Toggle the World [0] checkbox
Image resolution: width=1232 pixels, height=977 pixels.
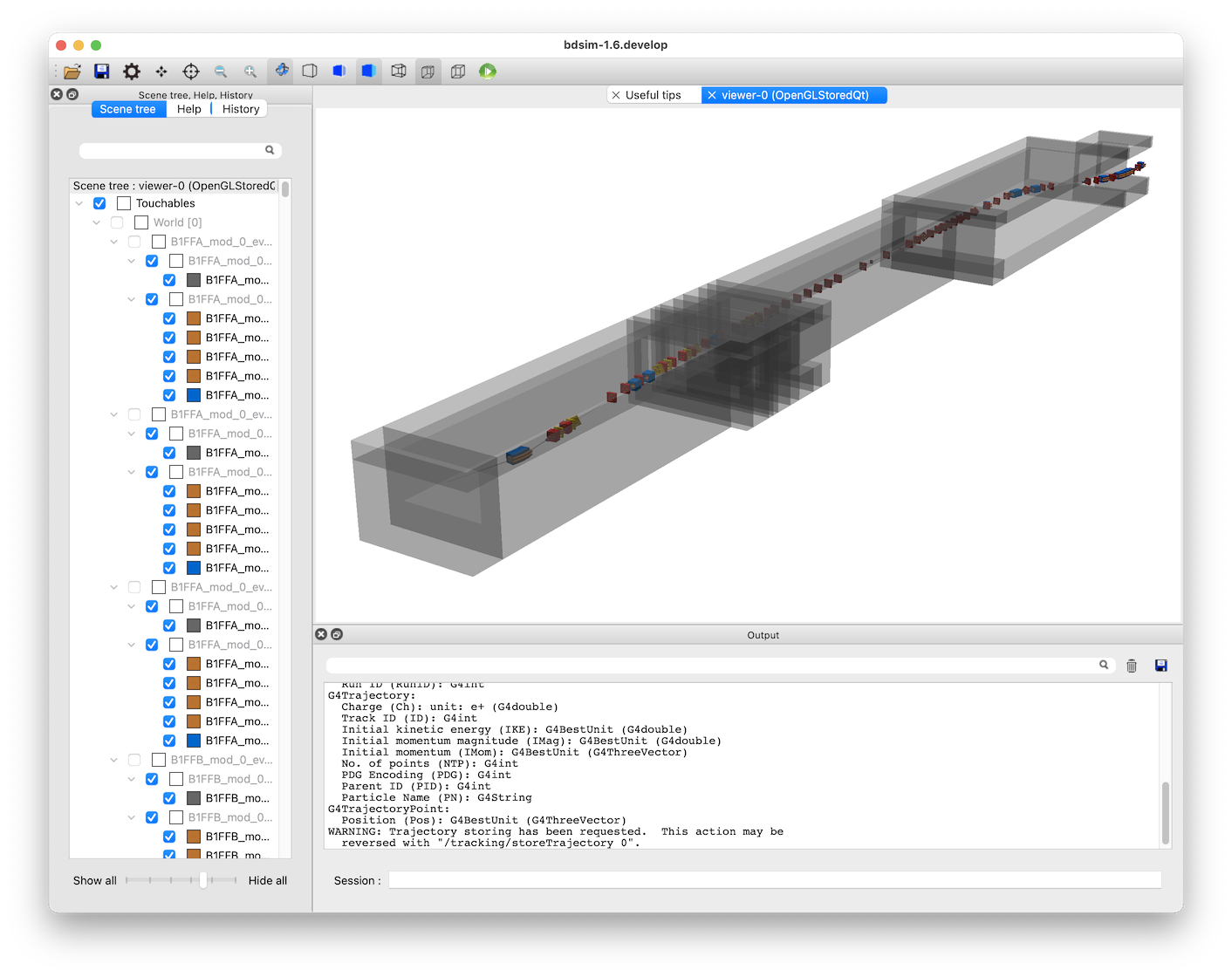tap(117, 222)
